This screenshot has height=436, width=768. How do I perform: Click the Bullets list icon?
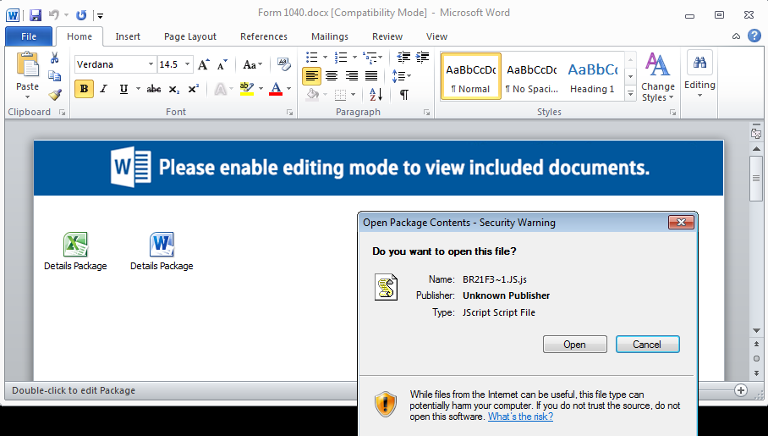point(312,57)
